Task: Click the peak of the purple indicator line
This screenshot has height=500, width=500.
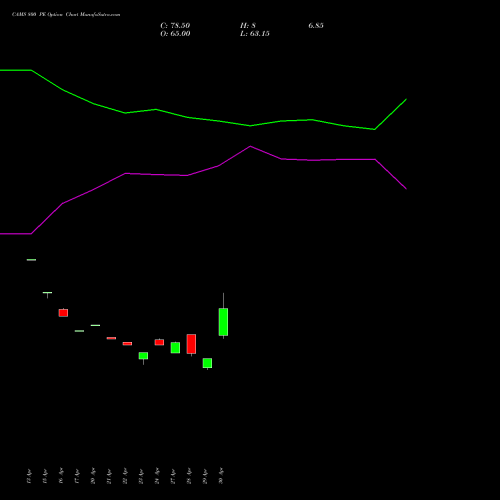Action: (250, 146)
